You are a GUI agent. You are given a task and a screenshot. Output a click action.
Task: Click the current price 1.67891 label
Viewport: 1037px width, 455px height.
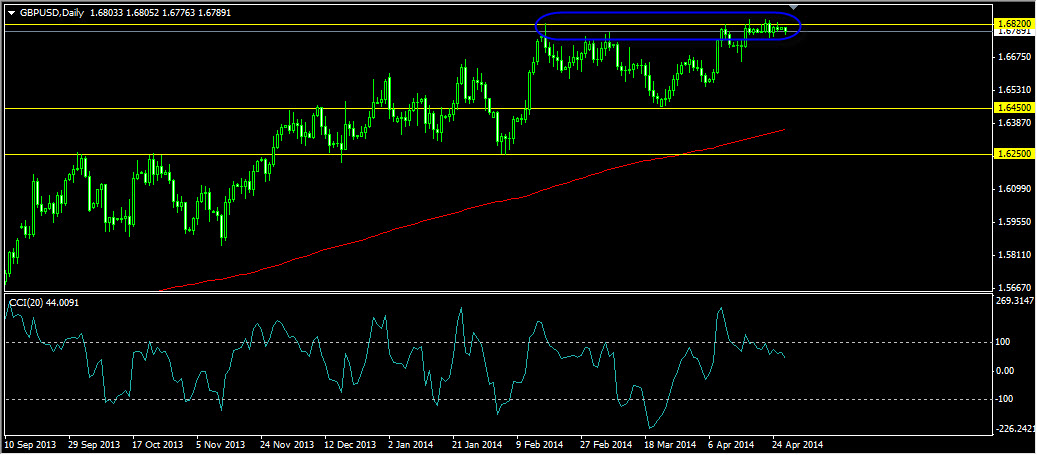(1012, 31)
